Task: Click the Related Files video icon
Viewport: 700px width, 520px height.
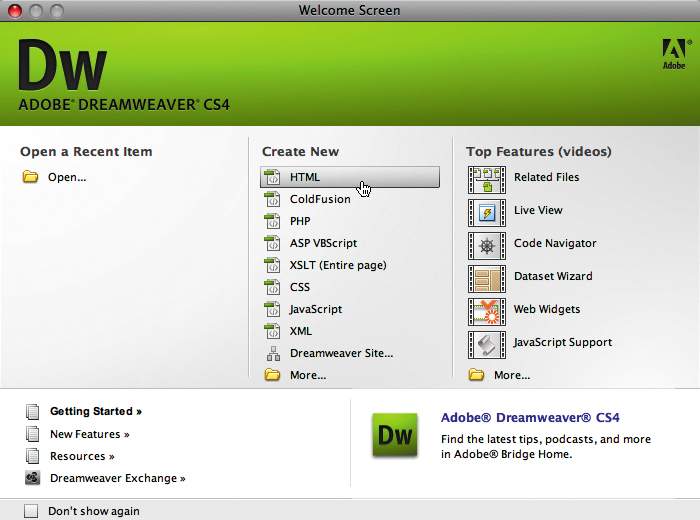Action: 487,179
